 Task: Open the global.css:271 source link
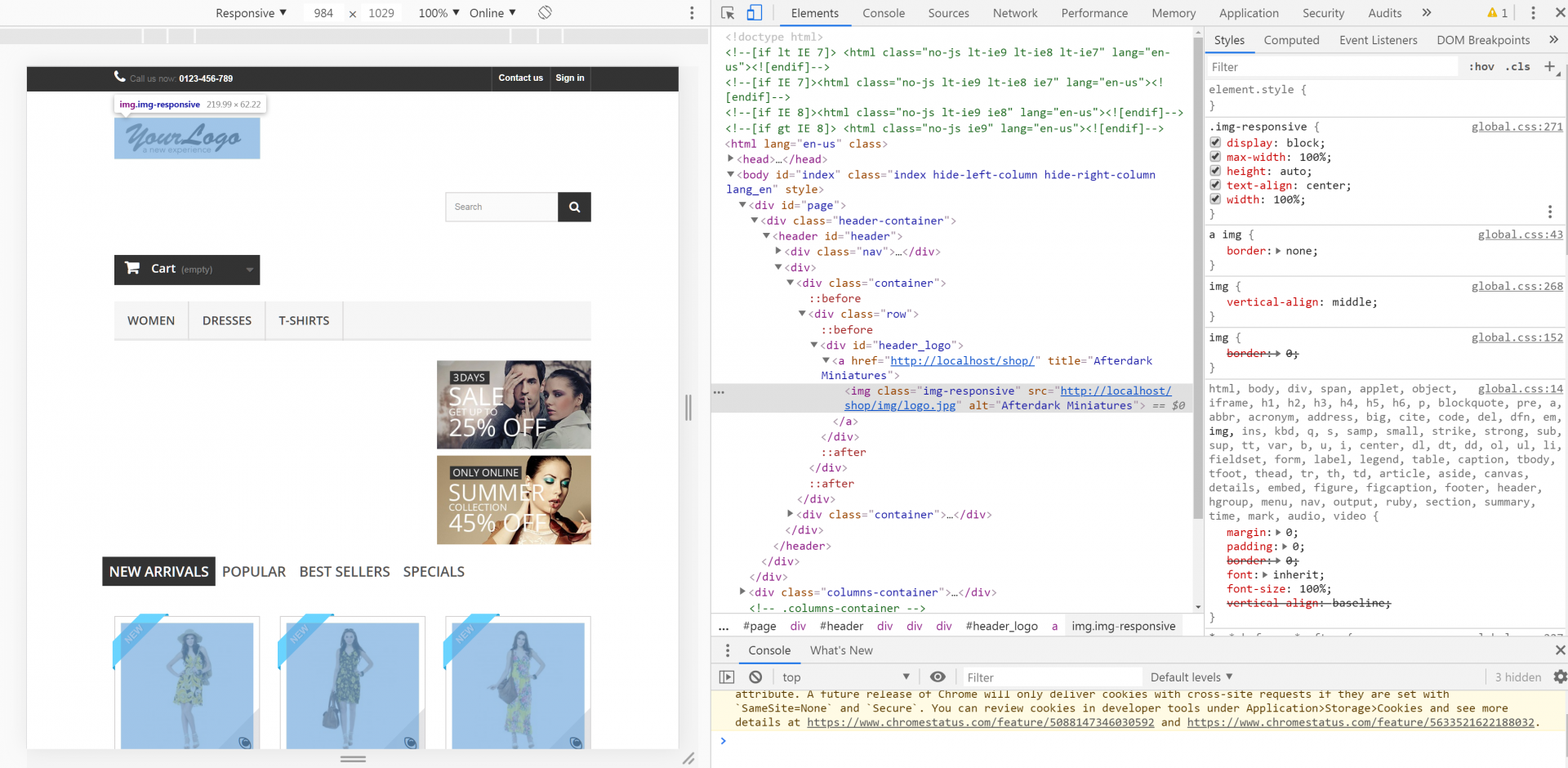point(1517,127)
